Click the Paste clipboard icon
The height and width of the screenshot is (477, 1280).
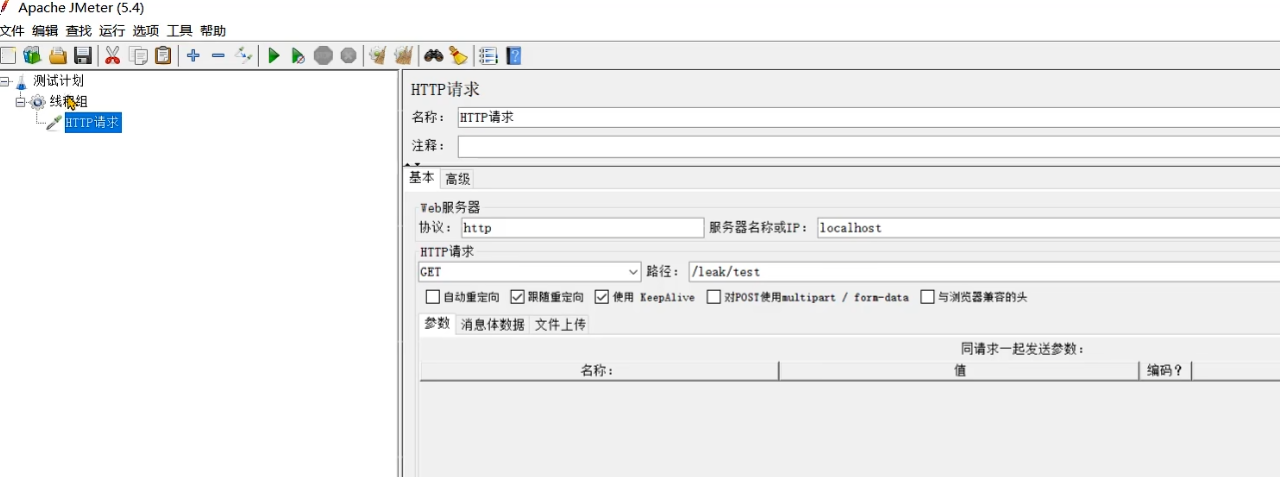click(163, 56)
